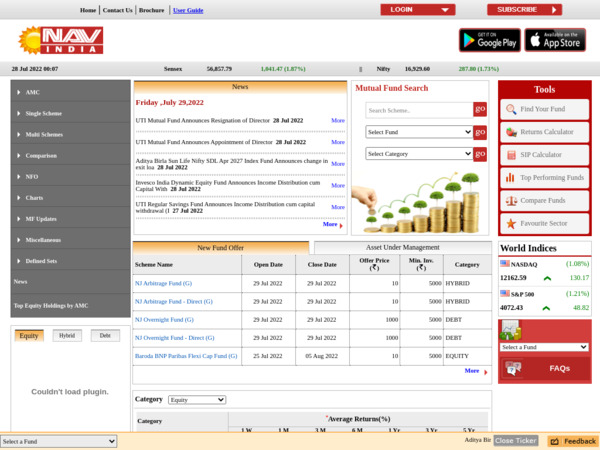Click the Feedback button label

pos(580,441)
